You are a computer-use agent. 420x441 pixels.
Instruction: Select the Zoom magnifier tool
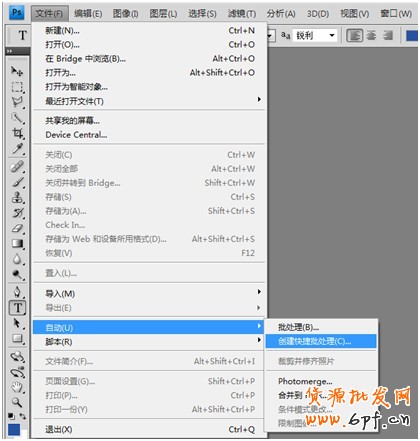click(17, 402)
